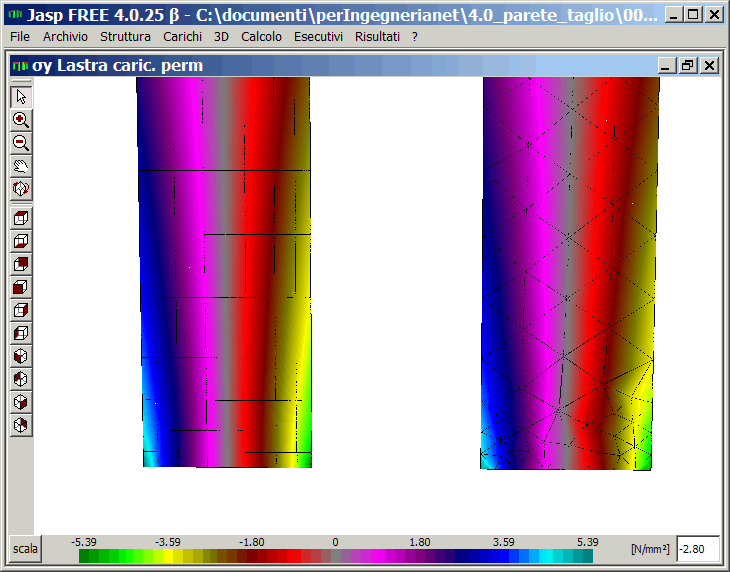Focus the -2.80 stress value field
This screenshot has width=730, height=572.
click(697, 549)
